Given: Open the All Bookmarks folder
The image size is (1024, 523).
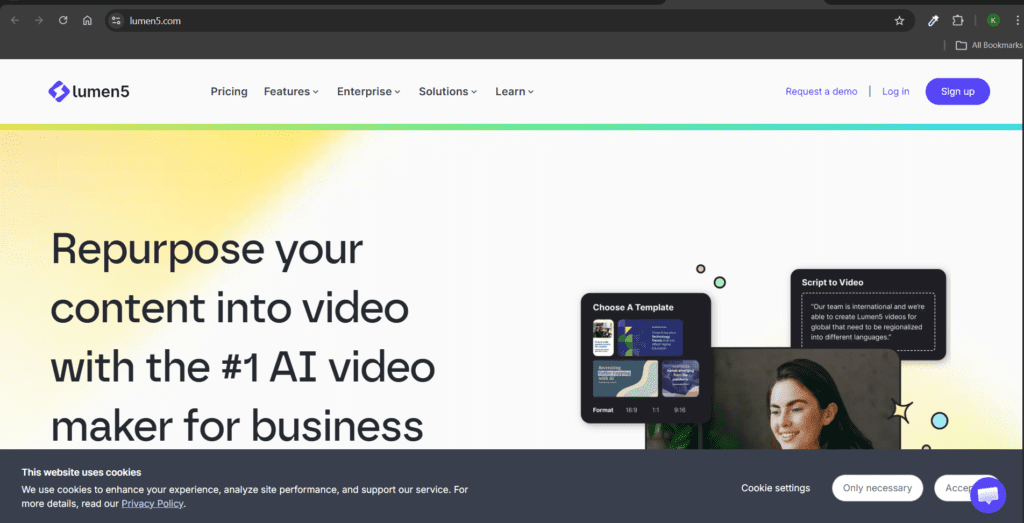Looking at the screenshot, I should pos(989,45).
